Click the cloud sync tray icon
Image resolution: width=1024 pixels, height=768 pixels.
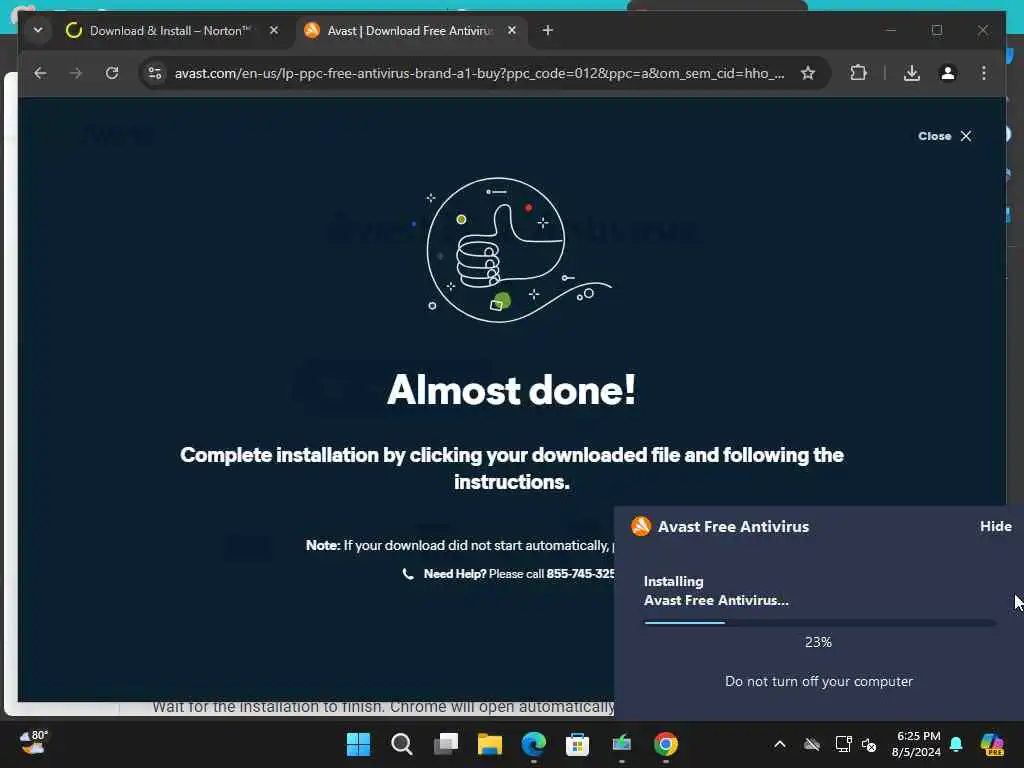tap(812, 744)
